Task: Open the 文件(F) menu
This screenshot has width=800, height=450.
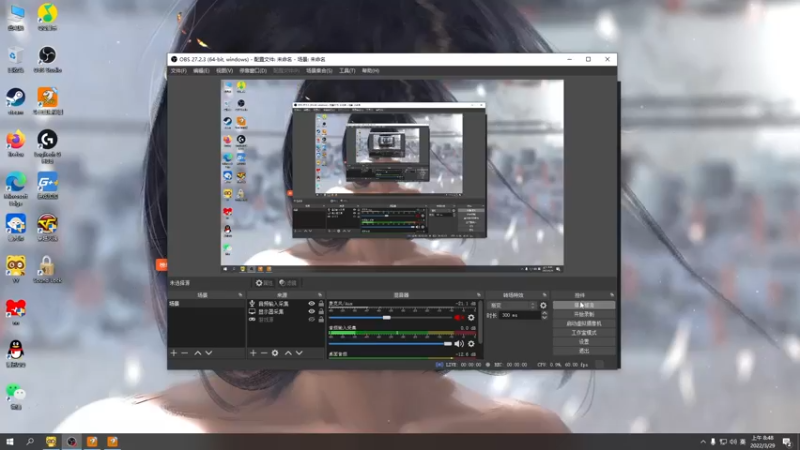Action: coord(179,71)
